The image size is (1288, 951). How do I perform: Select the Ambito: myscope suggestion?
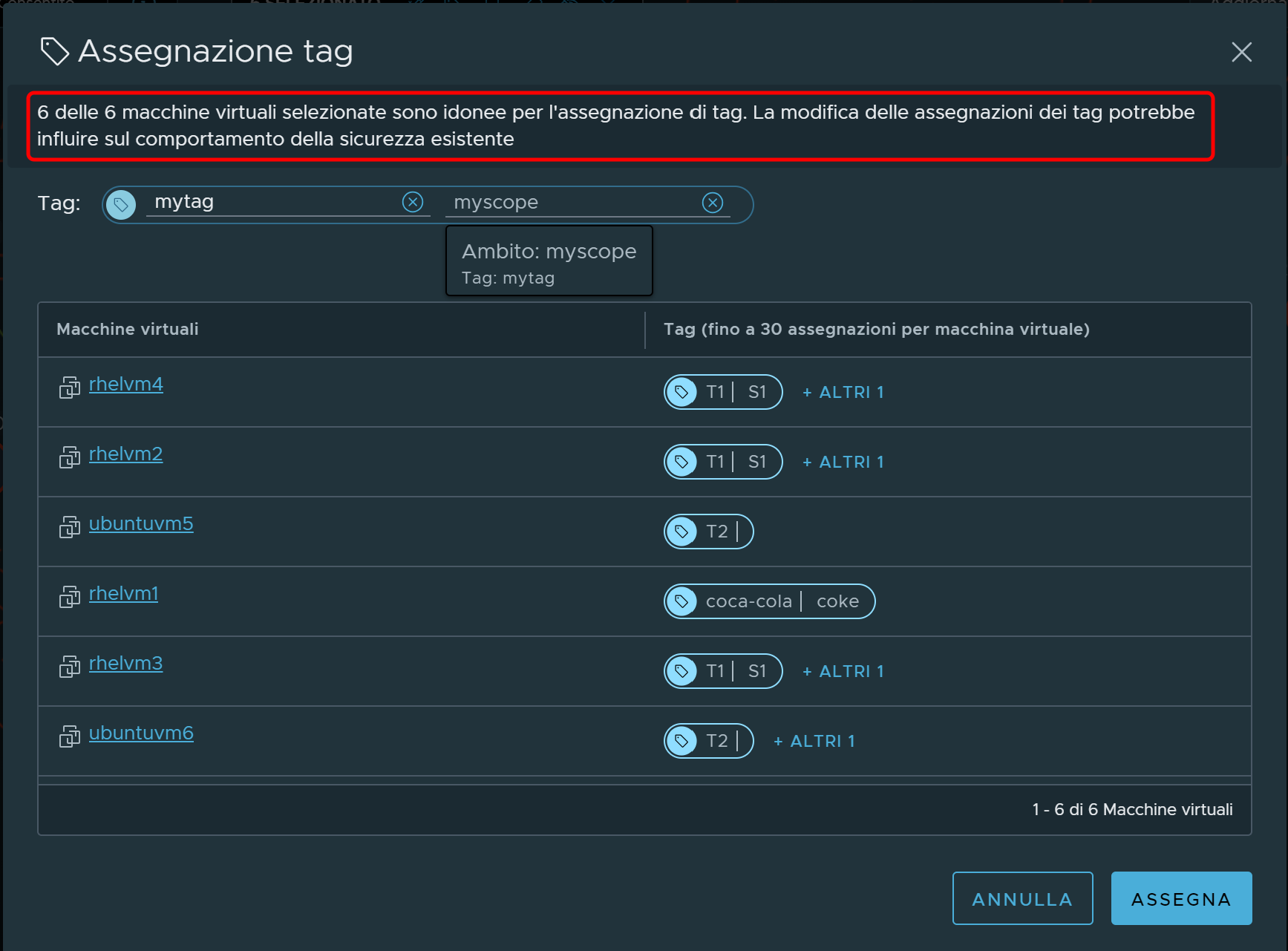tap(549, 261)
